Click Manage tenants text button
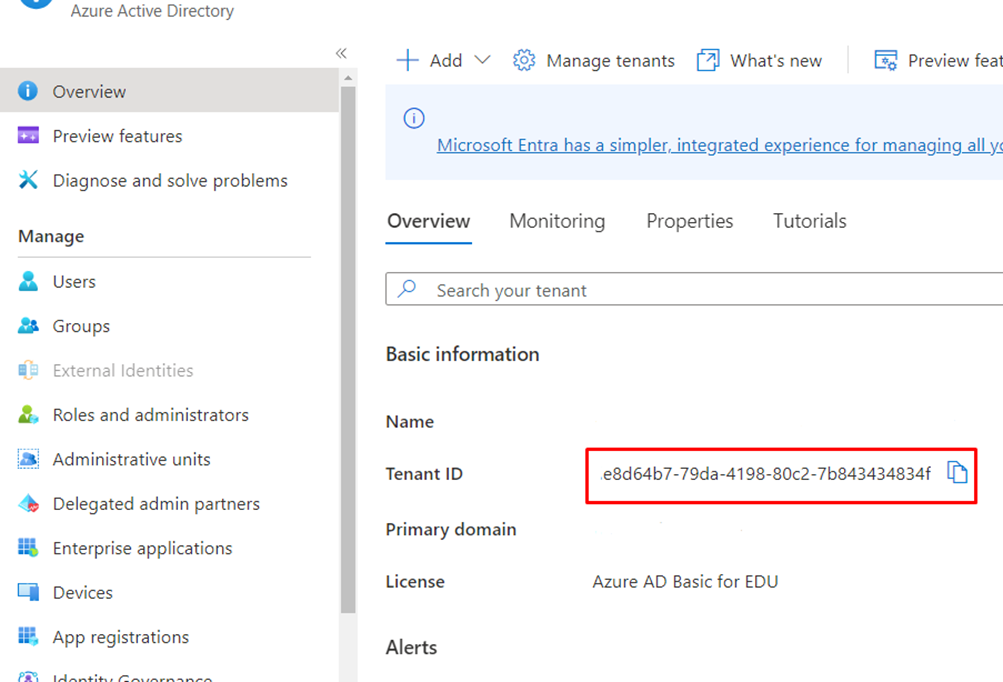The width and height of the screenshot is (1003, 682). [610, 60]
